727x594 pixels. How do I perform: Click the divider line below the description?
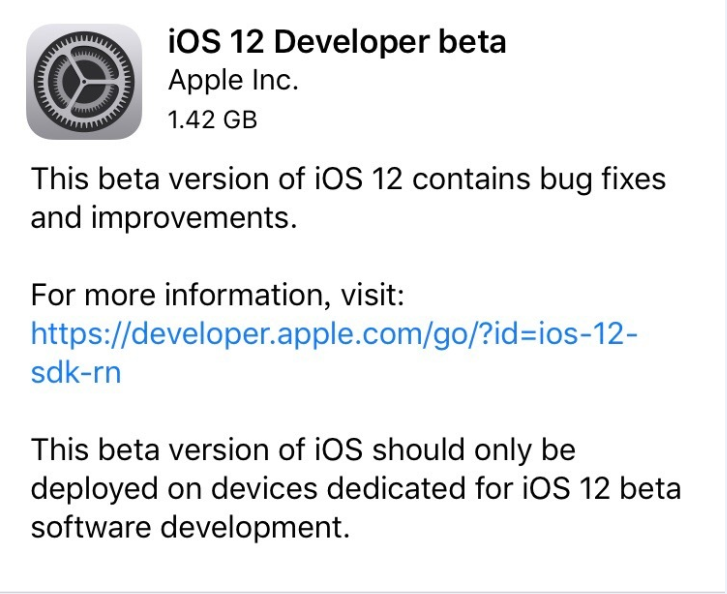point(363,592)
